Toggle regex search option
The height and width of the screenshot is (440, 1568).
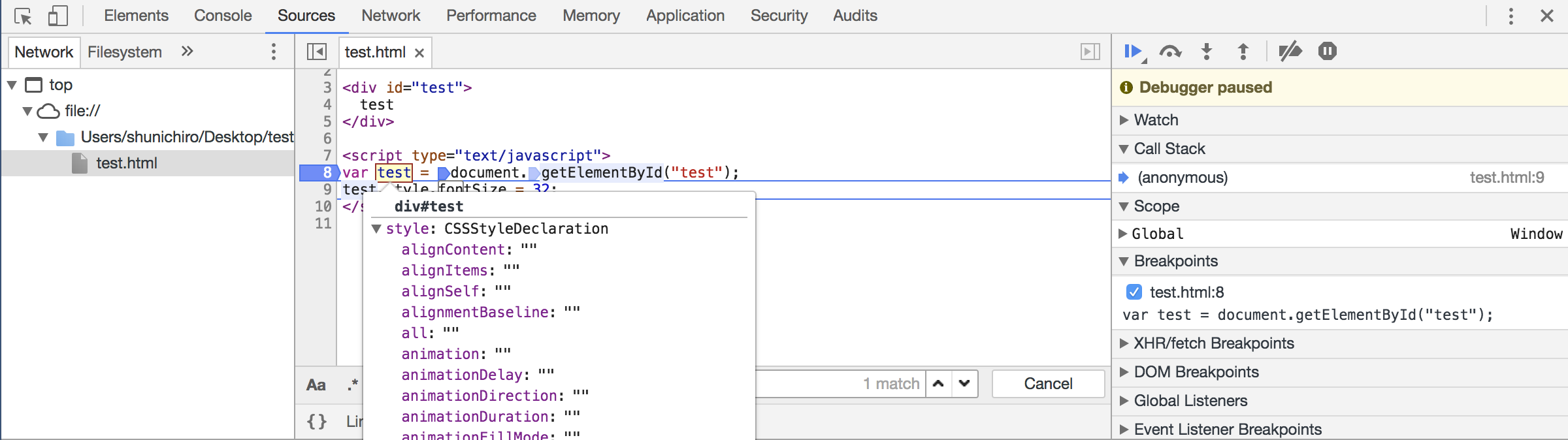(x=353, y=385)
